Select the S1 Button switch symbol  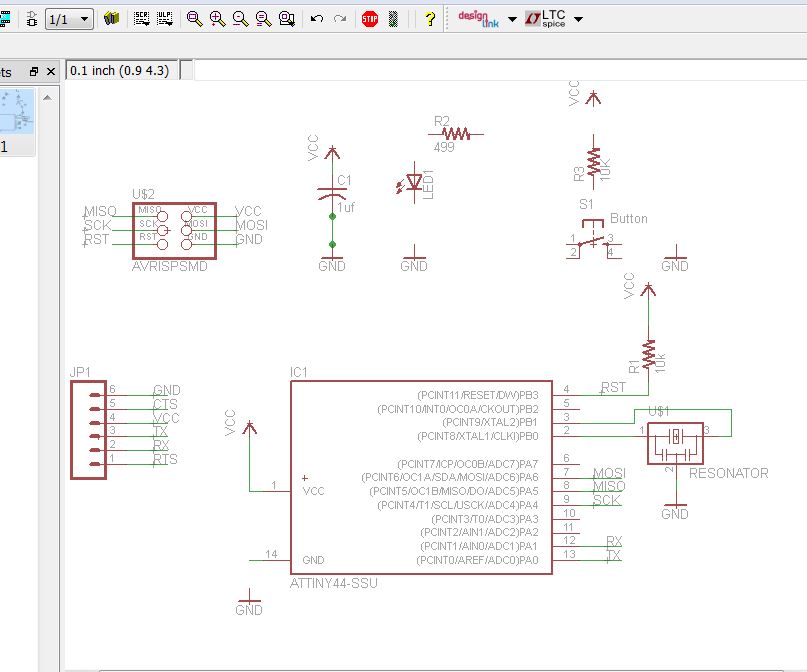(x=593, y=240)
